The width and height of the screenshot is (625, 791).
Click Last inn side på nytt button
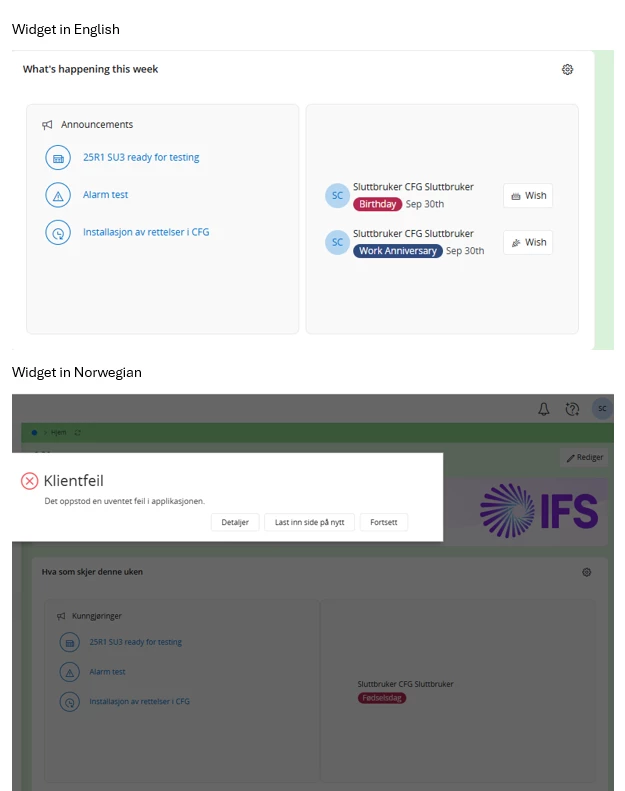(309, 522)
